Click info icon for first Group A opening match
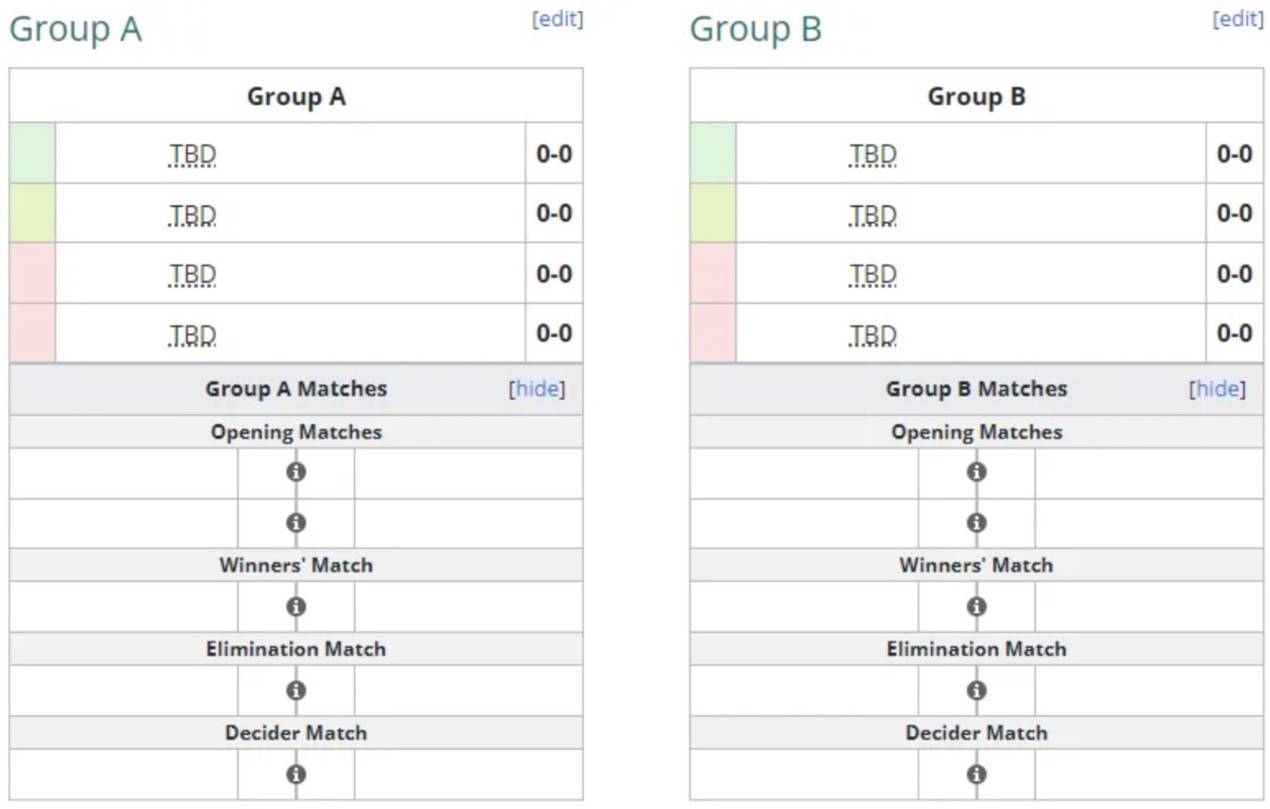 (x=296, y=472)
